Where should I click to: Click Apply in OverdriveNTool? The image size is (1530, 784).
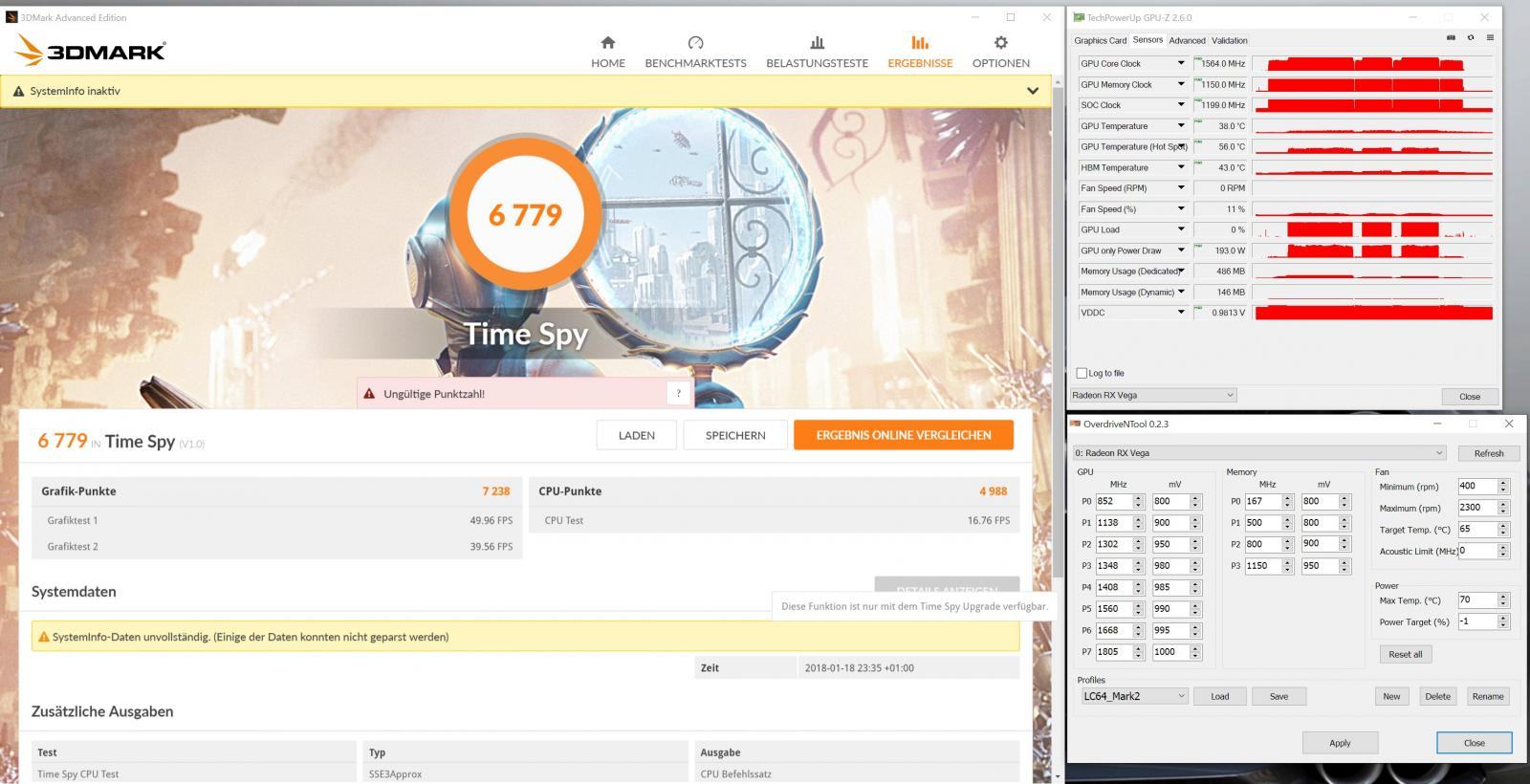(1340, 743)
